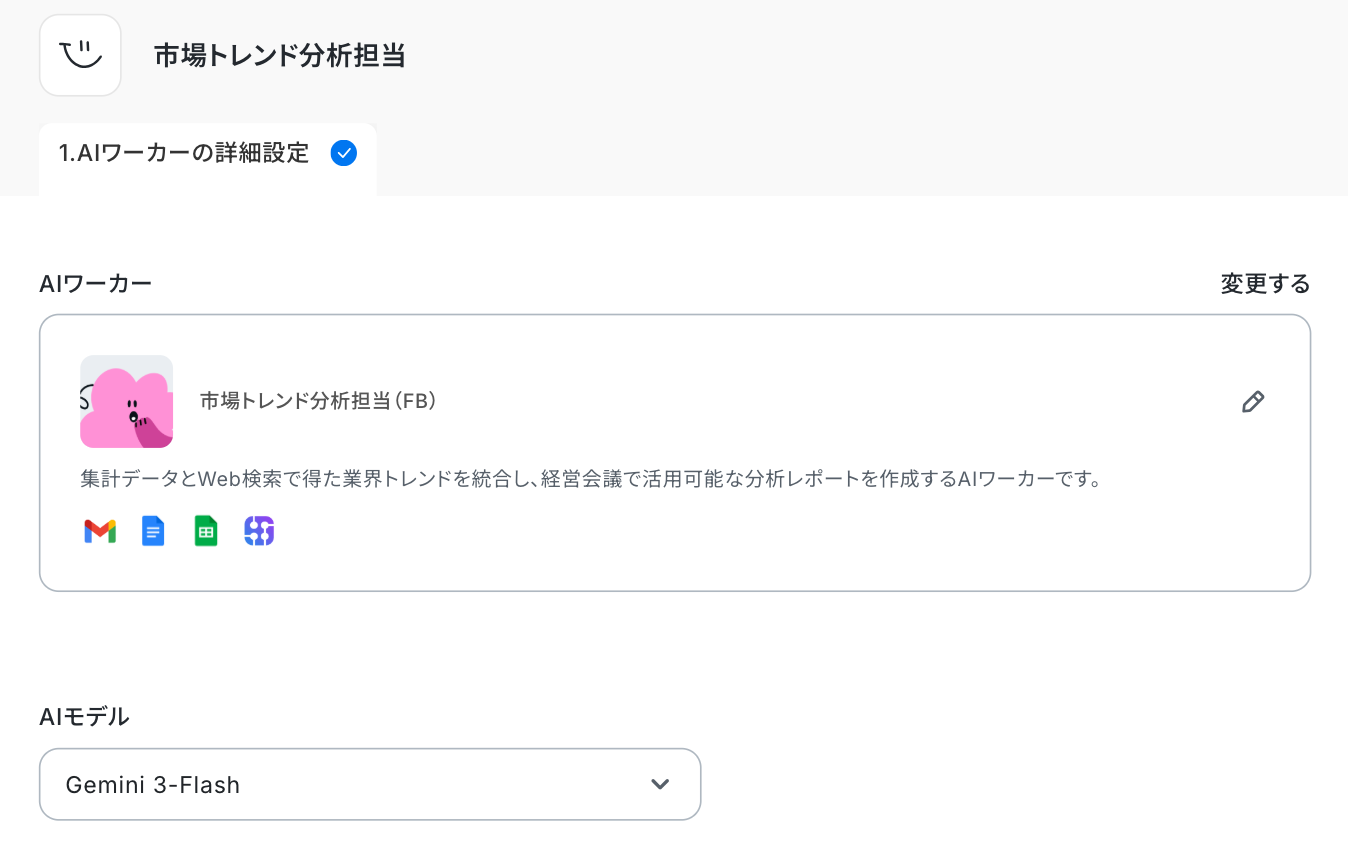Image resolution: width=1348 pixels, height=844 pixels.
Task: Click the '1.AIワーカー' step label text
Action: pos(122,153)
